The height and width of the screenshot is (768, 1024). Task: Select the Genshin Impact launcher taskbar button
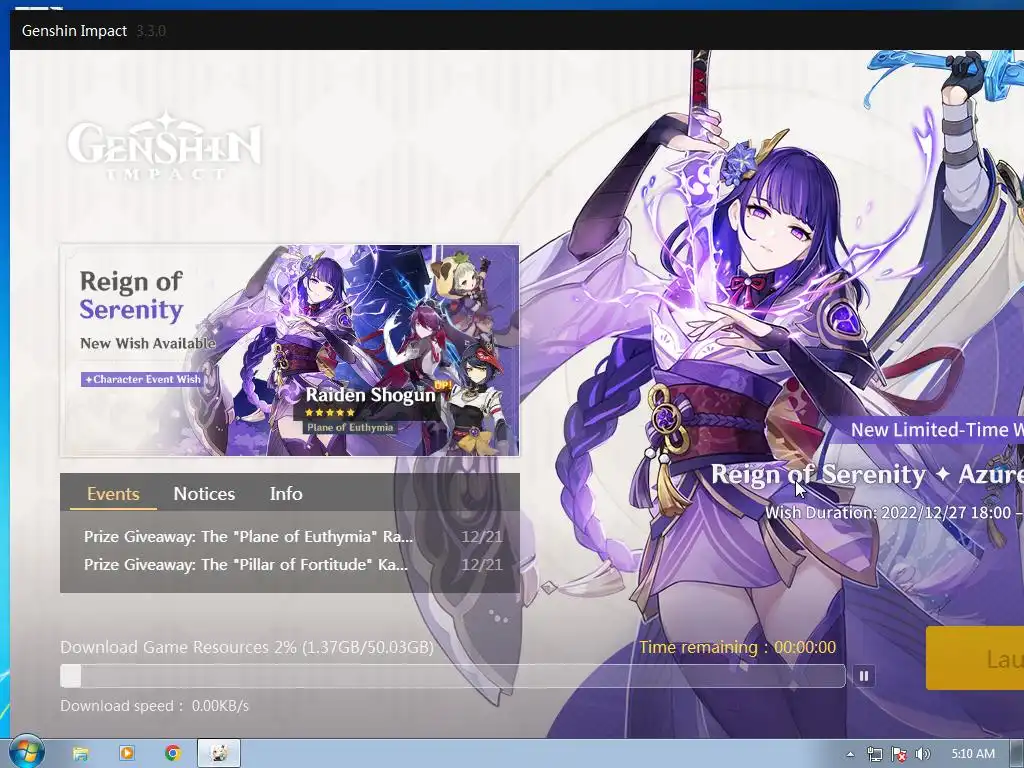click(219, 754)
